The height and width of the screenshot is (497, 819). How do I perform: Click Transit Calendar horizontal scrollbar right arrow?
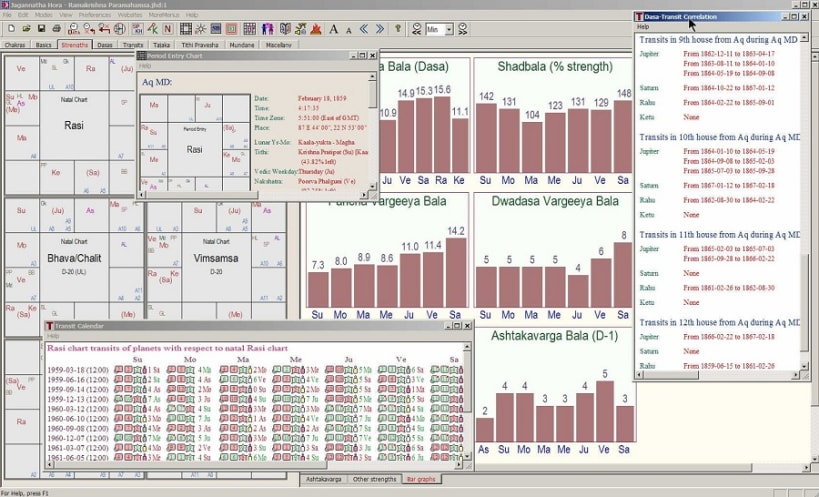tap(459, 464)
